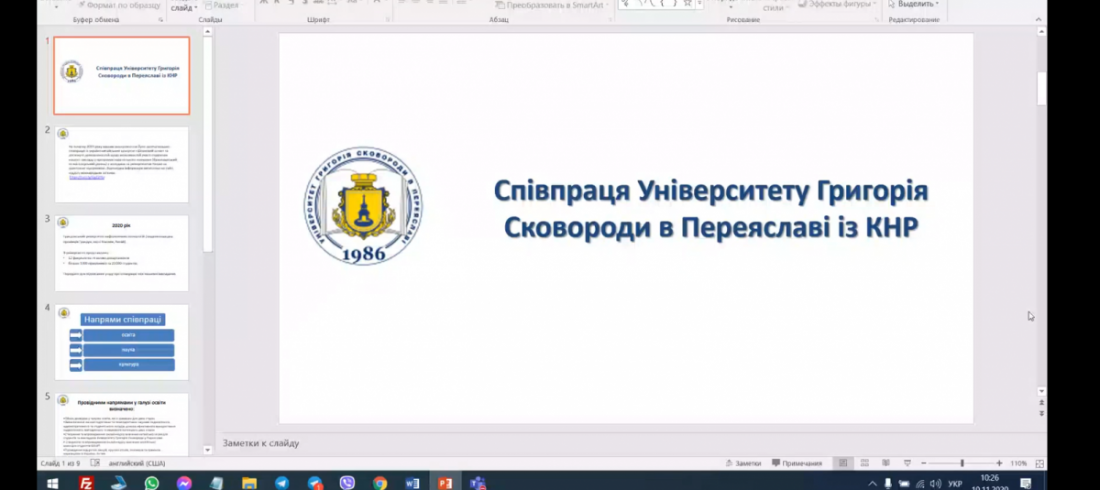The height and width of the screenshot is (490, 1100).
Task: Click the university emblem image on the slide
Action: point(363,206)
